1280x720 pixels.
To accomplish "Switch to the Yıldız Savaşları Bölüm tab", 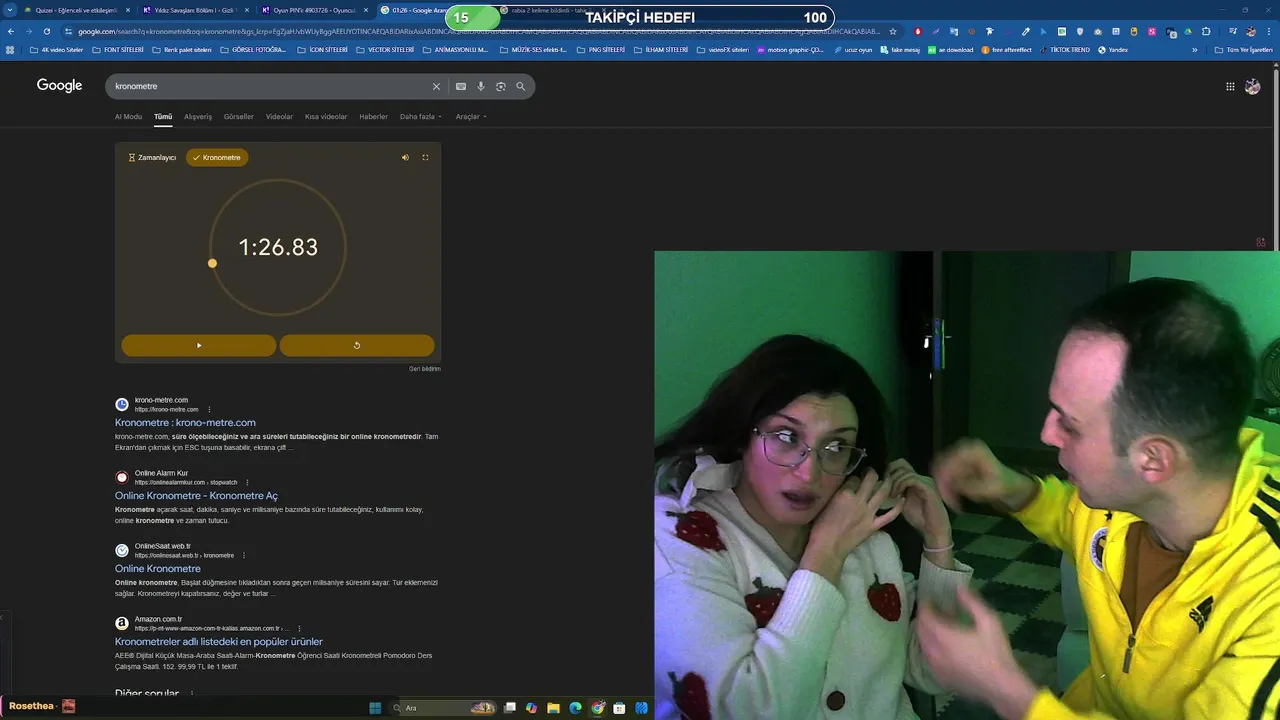I will (x=195, y=10).
